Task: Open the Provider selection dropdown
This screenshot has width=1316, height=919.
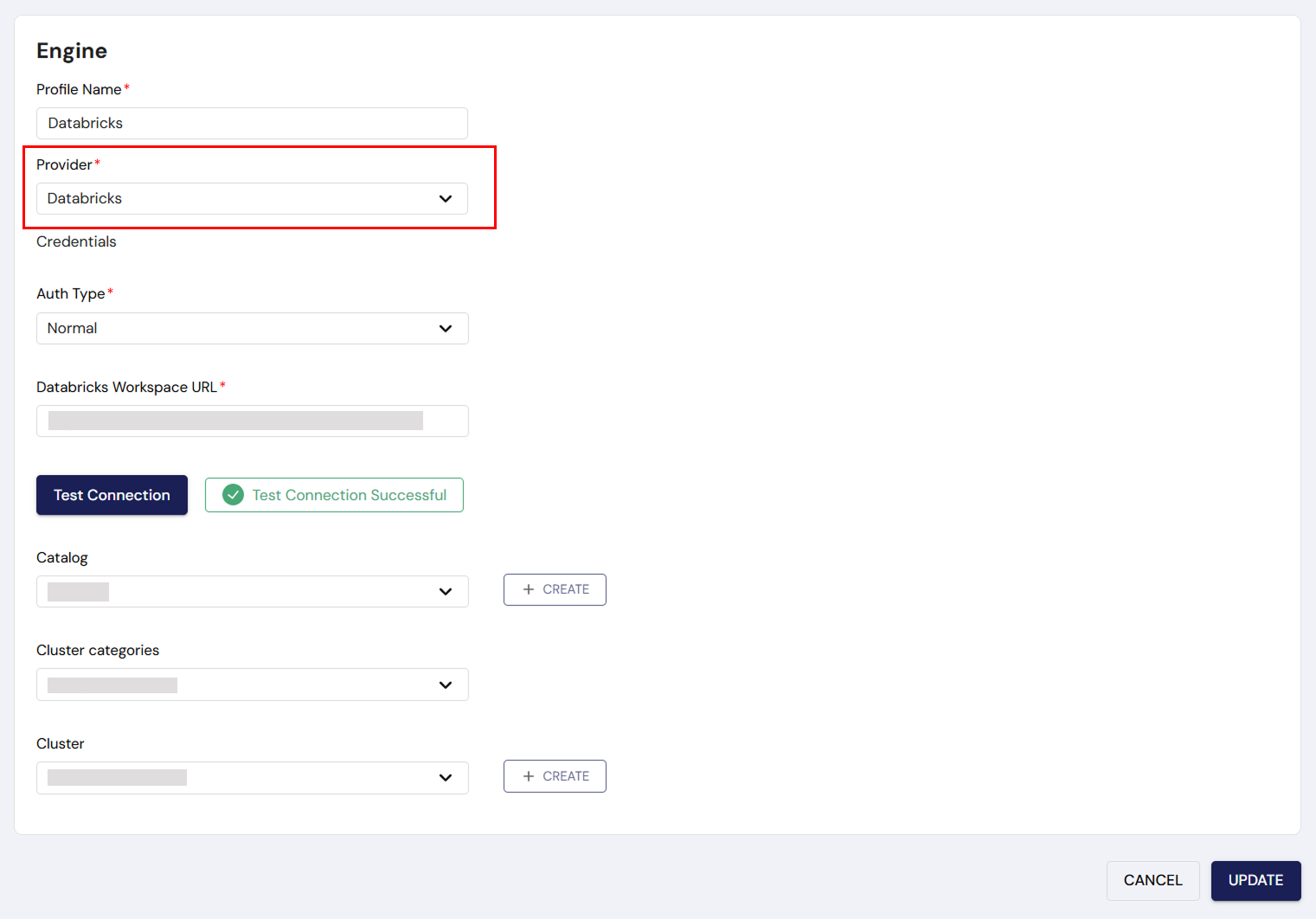Action: pos(251,198)
